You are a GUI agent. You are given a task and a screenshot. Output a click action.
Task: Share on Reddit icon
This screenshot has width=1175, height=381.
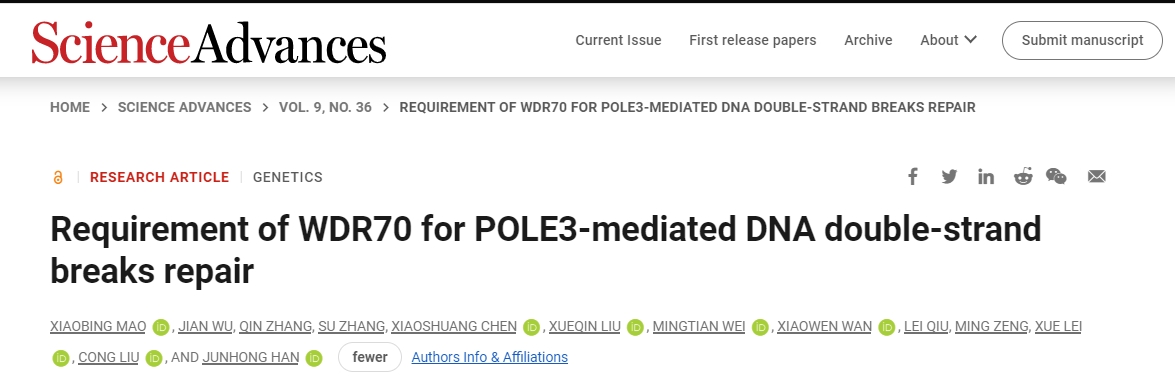pos(1023,177)
